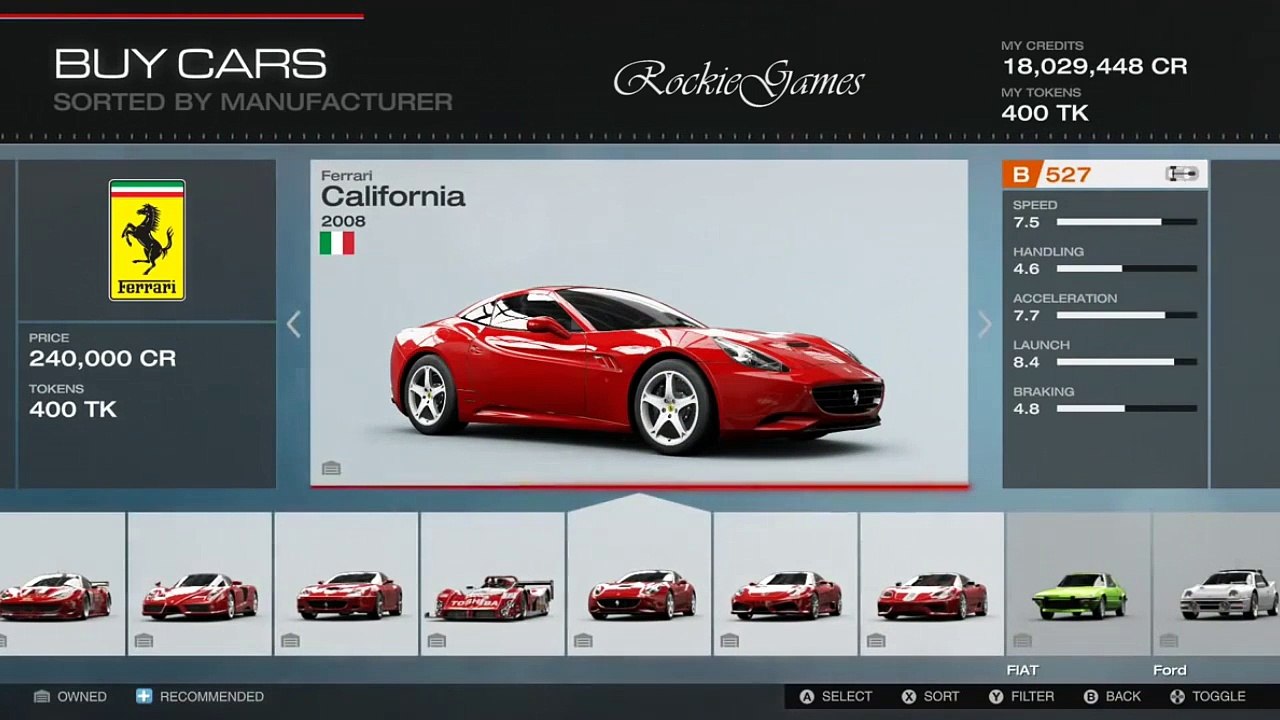Click the "FIAT" manufacturer label under the carousel
The height and width of the screenshot is (720, 1280).
pos(1023,670)
